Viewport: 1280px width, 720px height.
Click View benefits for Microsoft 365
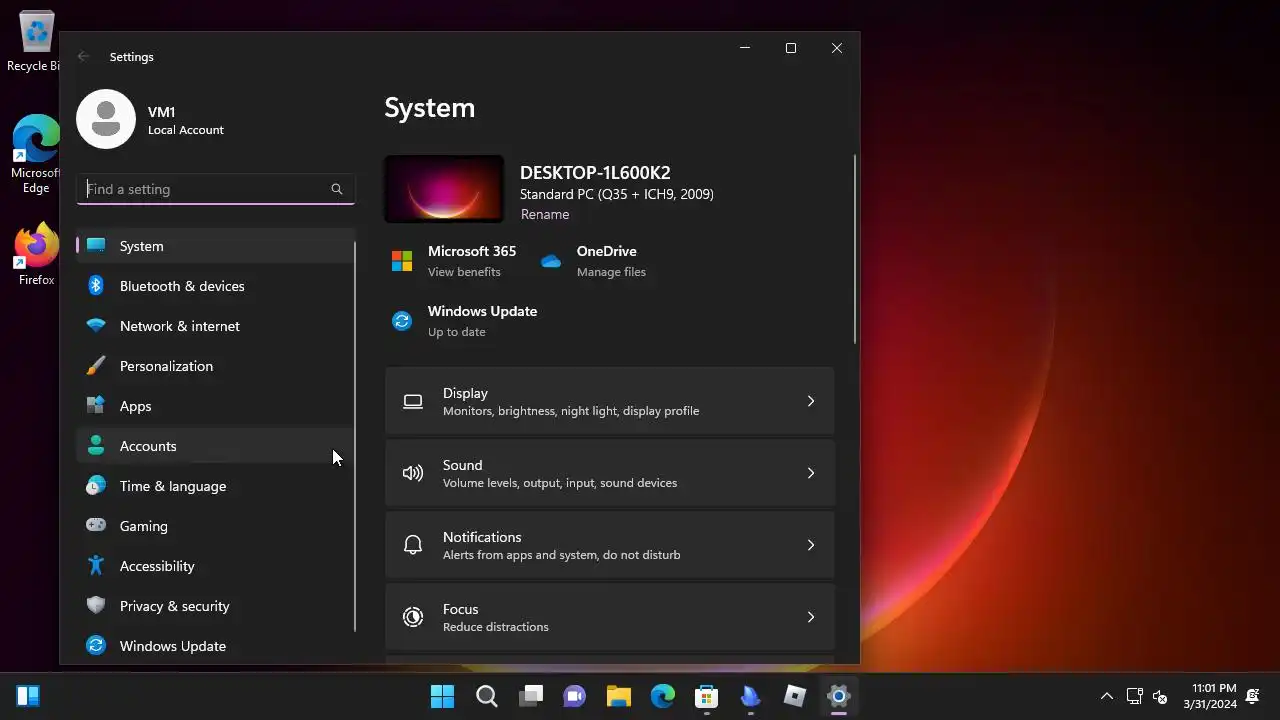(x=464, y=272)
